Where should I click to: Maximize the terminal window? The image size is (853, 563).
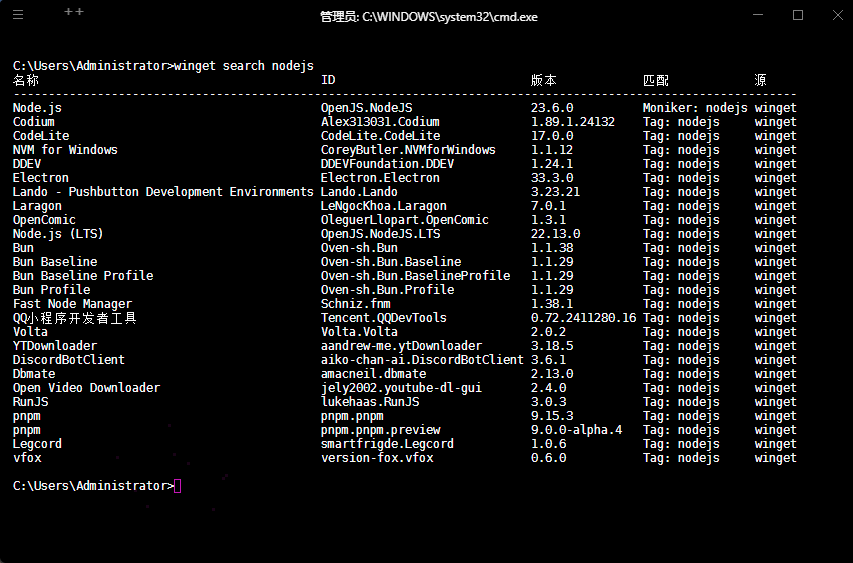(797, 15)
